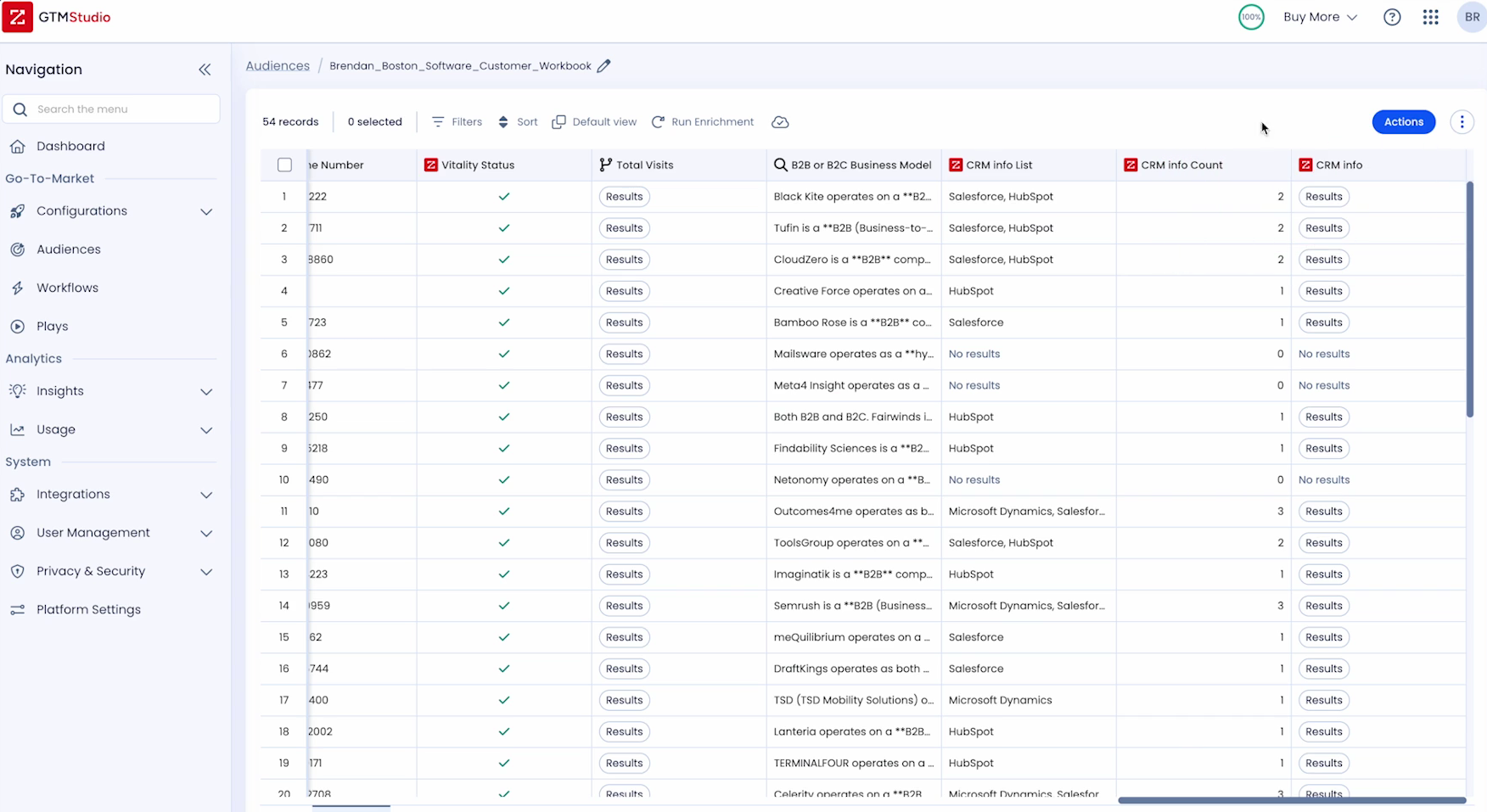The image size is (1487, 812).
Task: Click 'No results' CRM list for Mailsware
Action: (x=974, y=354)
